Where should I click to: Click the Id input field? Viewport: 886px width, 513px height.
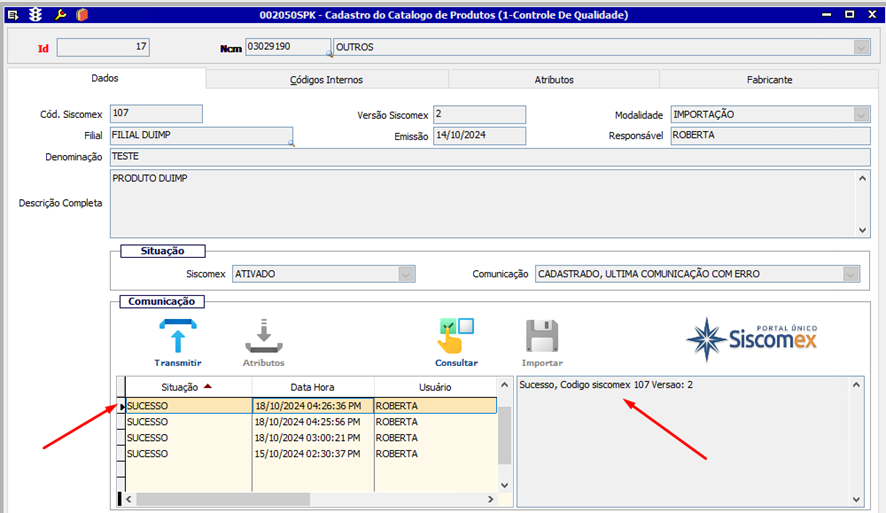click(x=103, y=47)
